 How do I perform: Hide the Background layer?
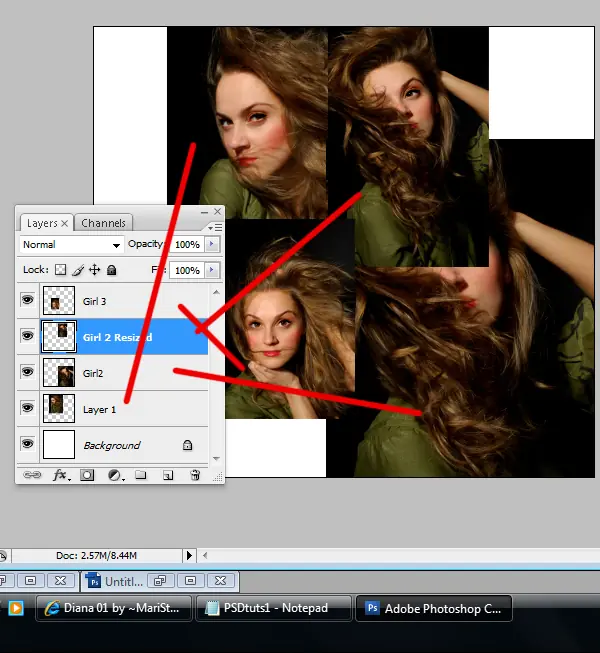[x=27, y=445]
